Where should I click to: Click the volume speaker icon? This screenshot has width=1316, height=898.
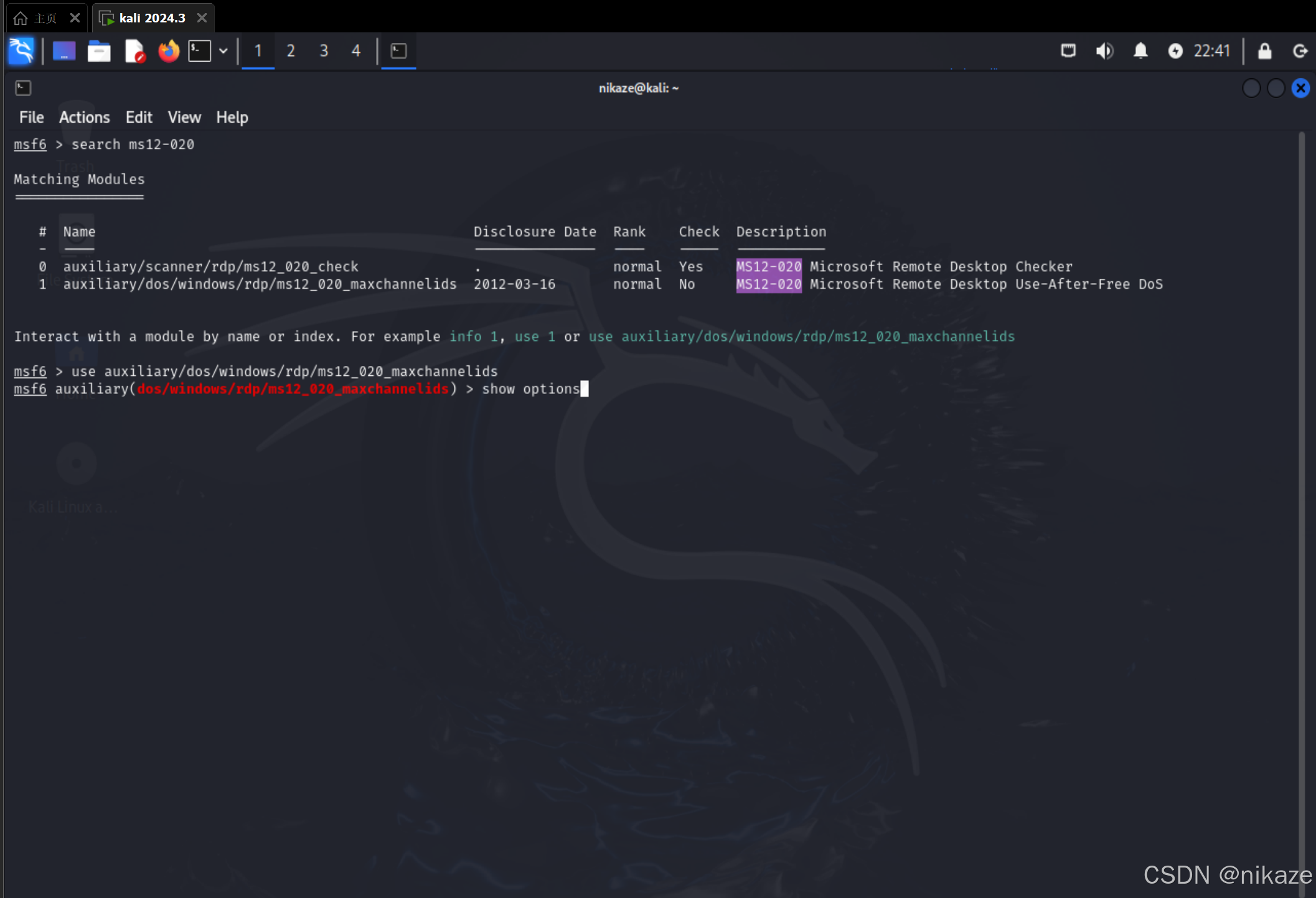(1104, 51)
